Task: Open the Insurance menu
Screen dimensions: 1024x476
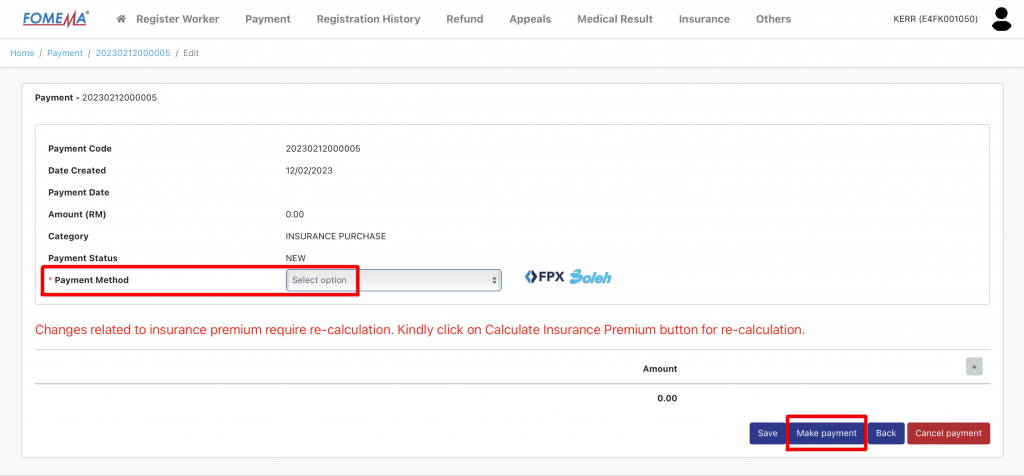Action: 704,19
